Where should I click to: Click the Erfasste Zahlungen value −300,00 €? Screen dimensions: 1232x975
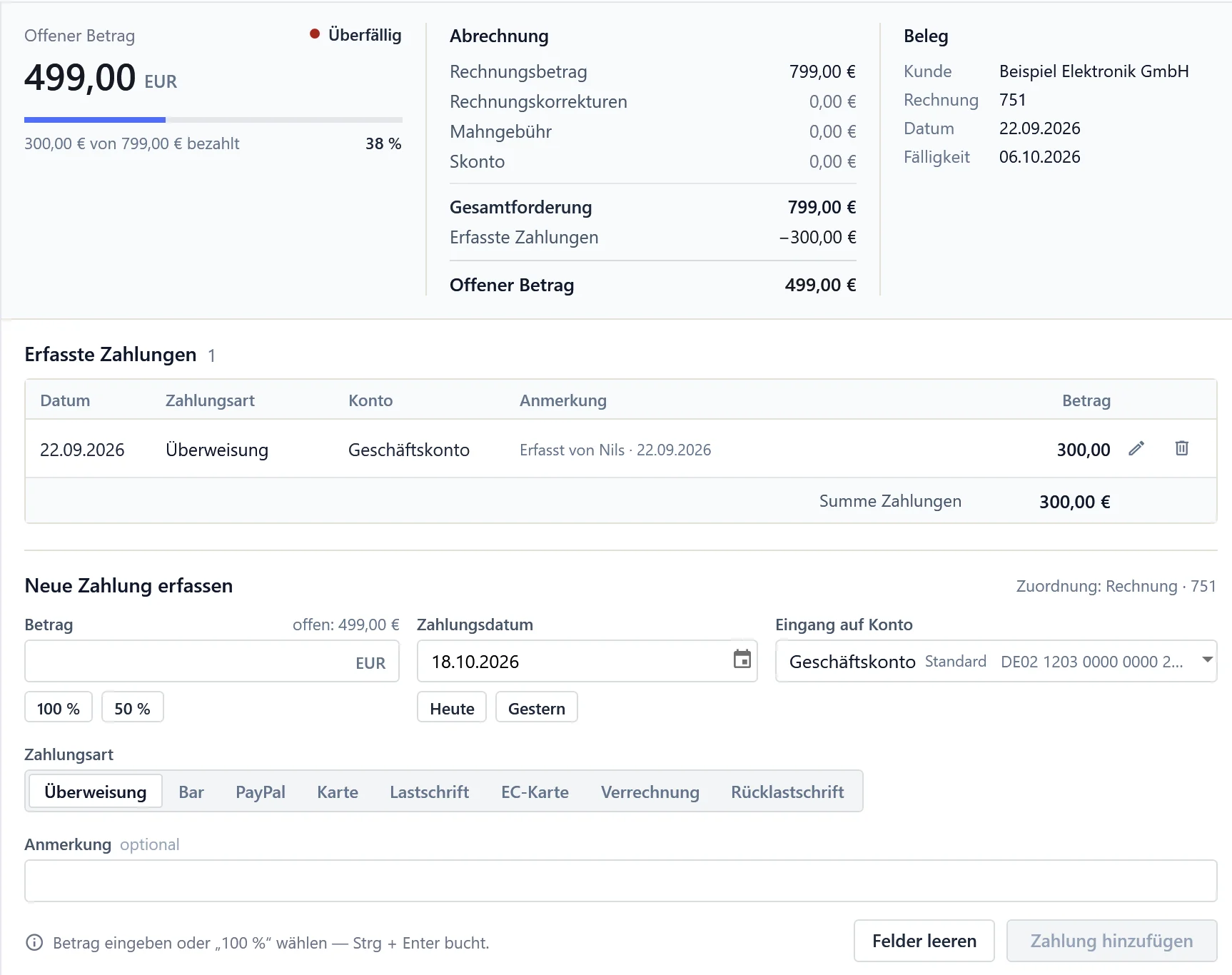[818, 237]
